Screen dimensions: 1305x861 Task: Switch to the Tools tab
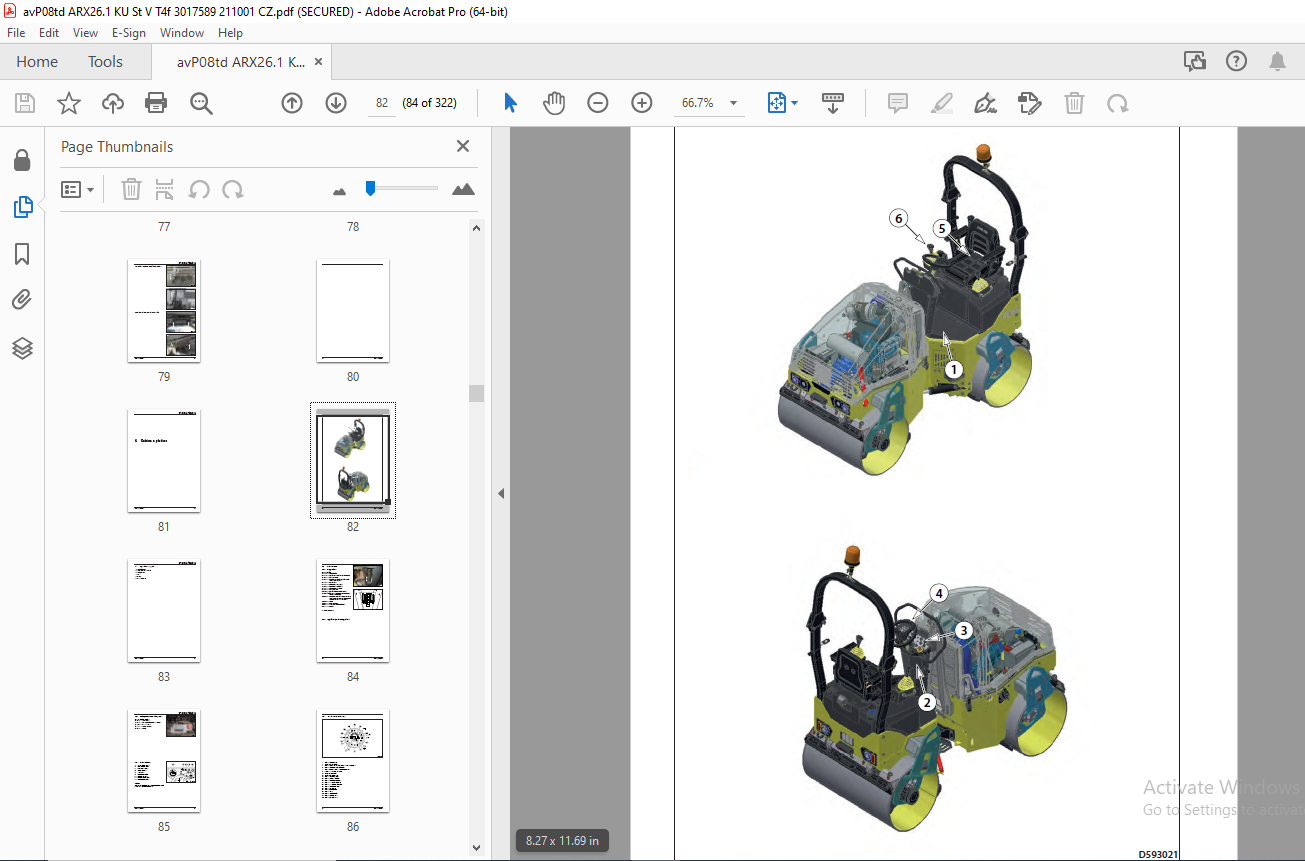coord(105,61)
